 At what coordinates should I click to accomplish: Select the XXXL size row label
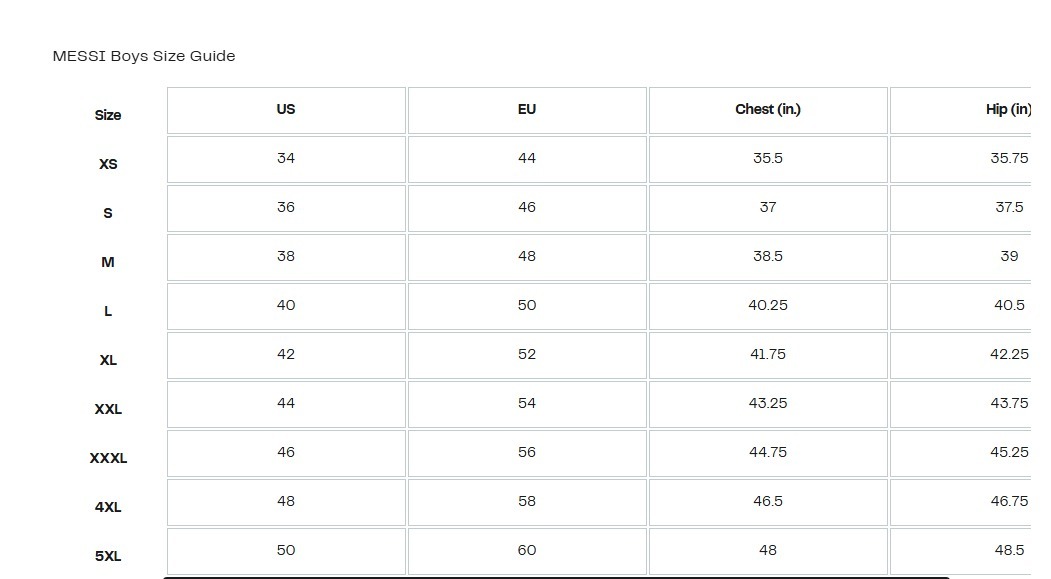[x=108, y=458]
